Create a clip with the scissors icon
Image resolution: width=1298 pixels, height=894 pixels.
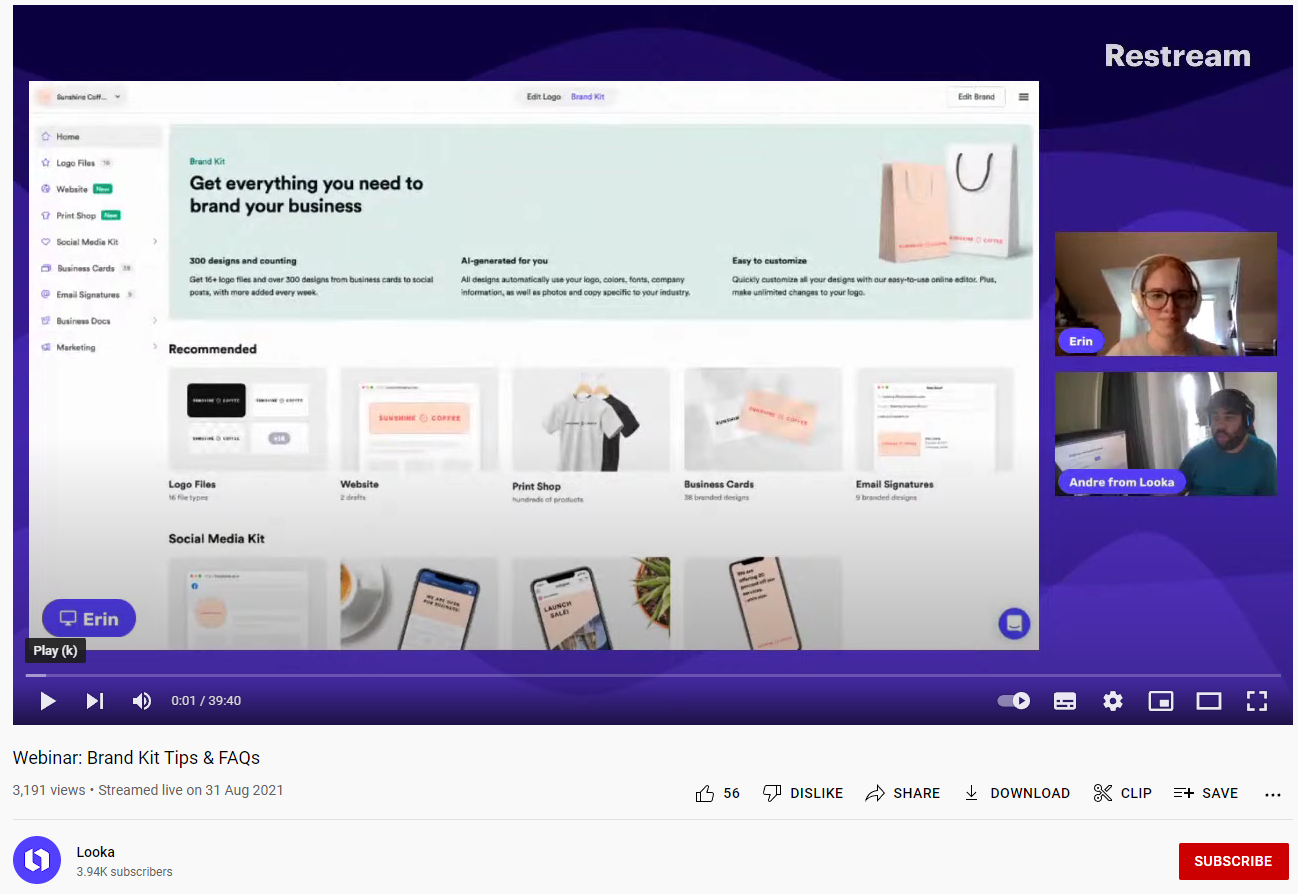coord(1123,793)
